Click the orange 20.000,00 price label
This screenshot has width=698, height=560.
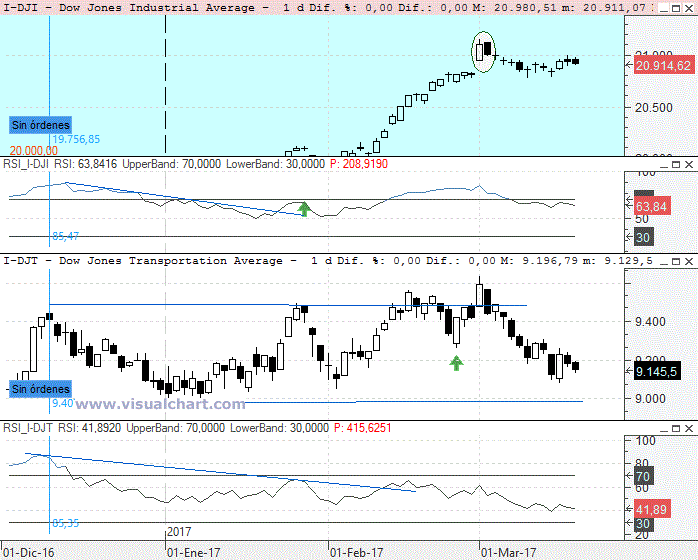(34, 151)
